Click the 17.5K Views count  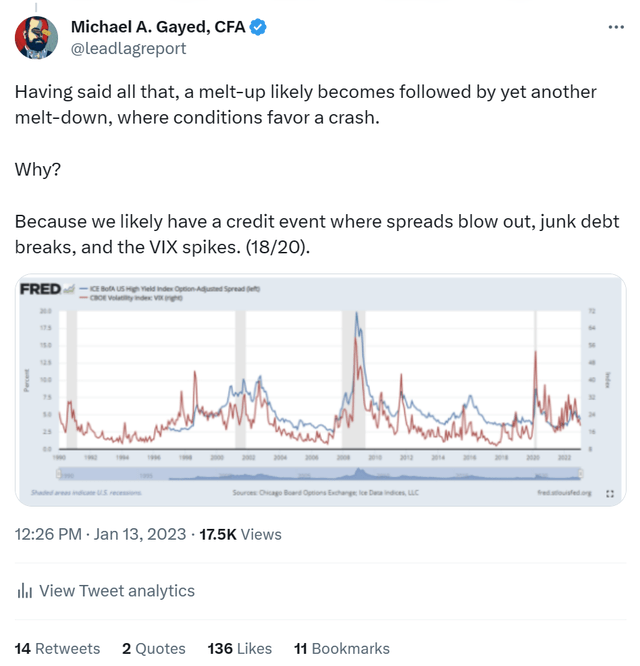point(240,534)
